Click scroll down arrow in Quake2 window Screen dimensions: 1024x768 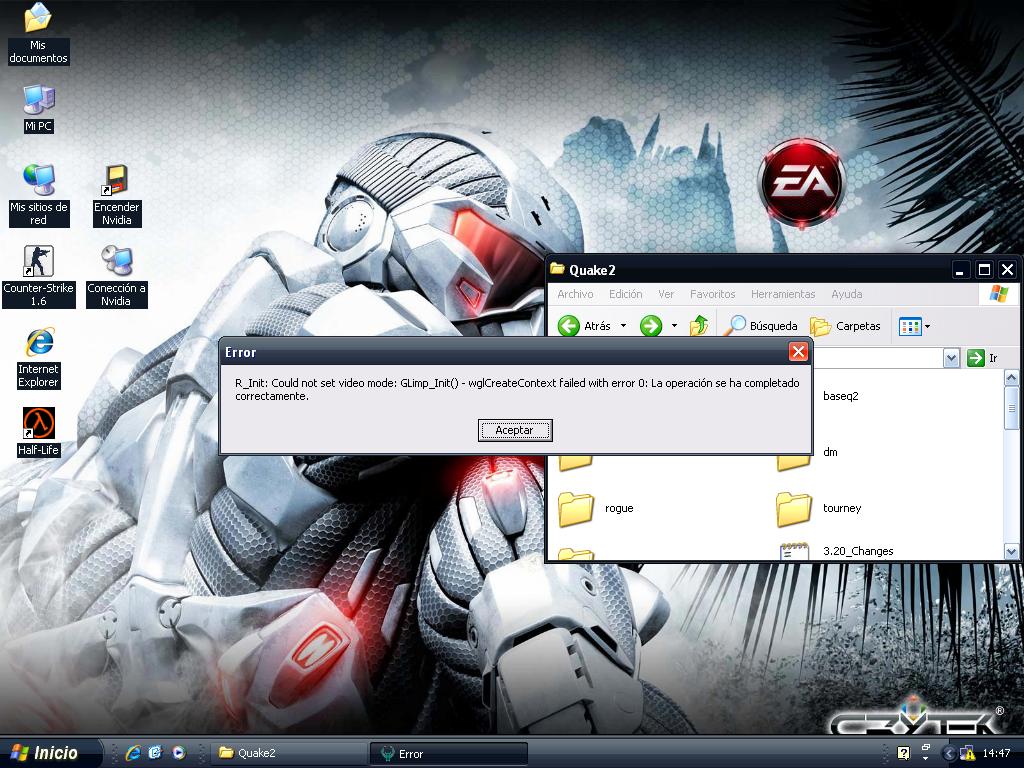tap(1011, 552)
